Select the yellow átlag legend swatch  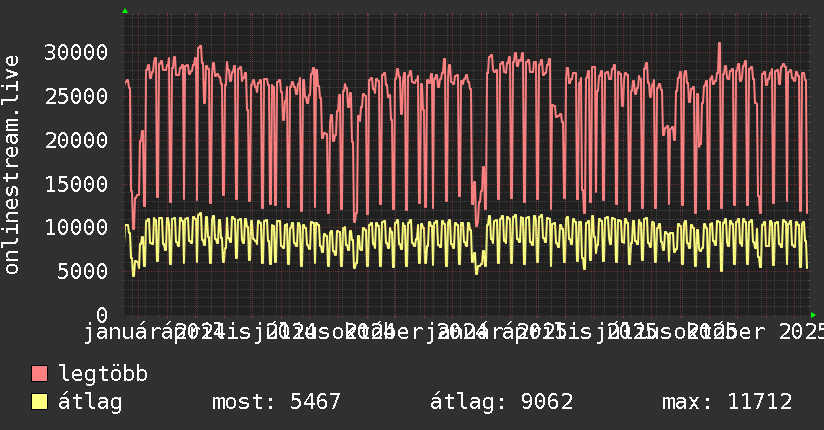(40, 402)
